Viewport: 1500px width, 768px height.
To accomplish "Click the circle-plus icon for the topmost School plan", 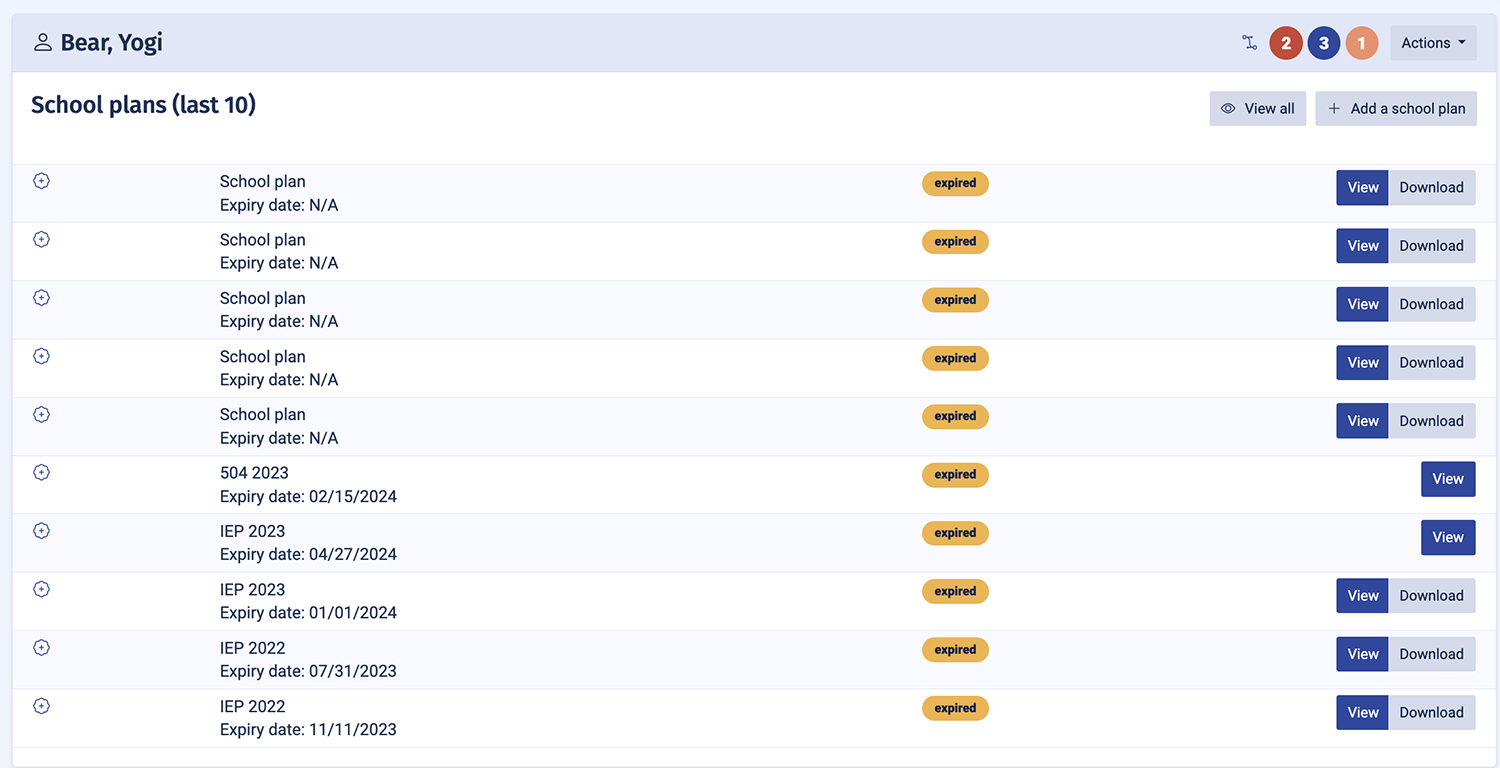I will (x=41, y=181).
